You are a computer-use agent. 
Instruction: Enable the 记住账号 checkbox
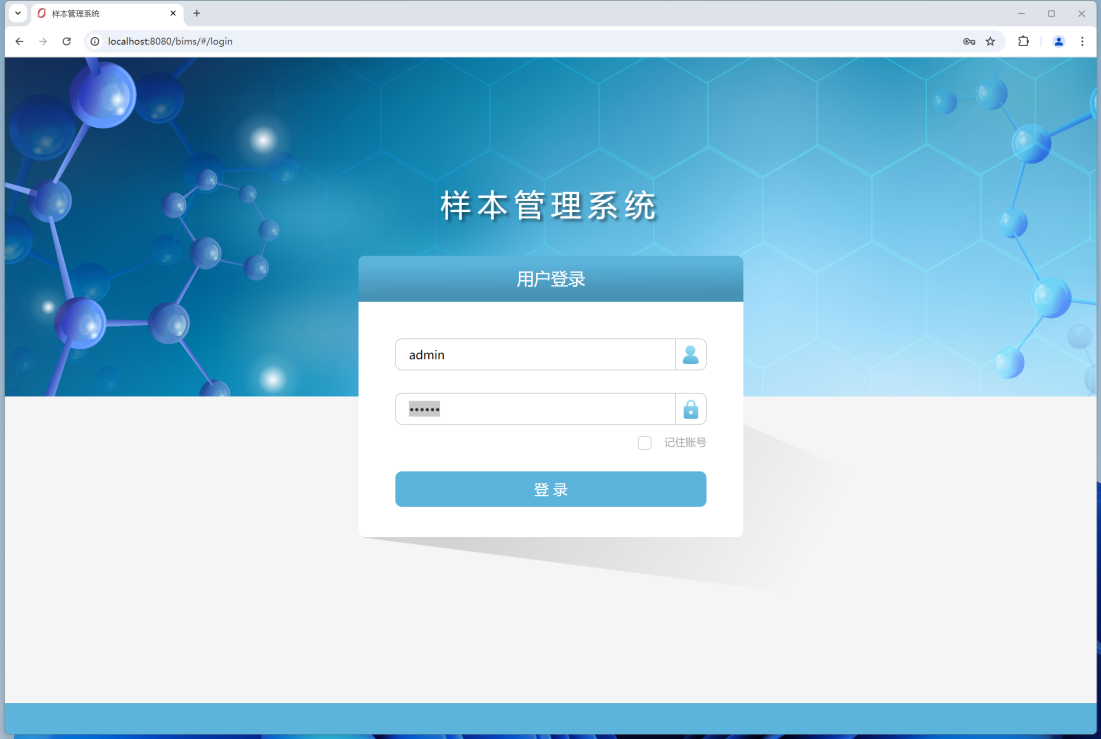click(x=645, y=443)
